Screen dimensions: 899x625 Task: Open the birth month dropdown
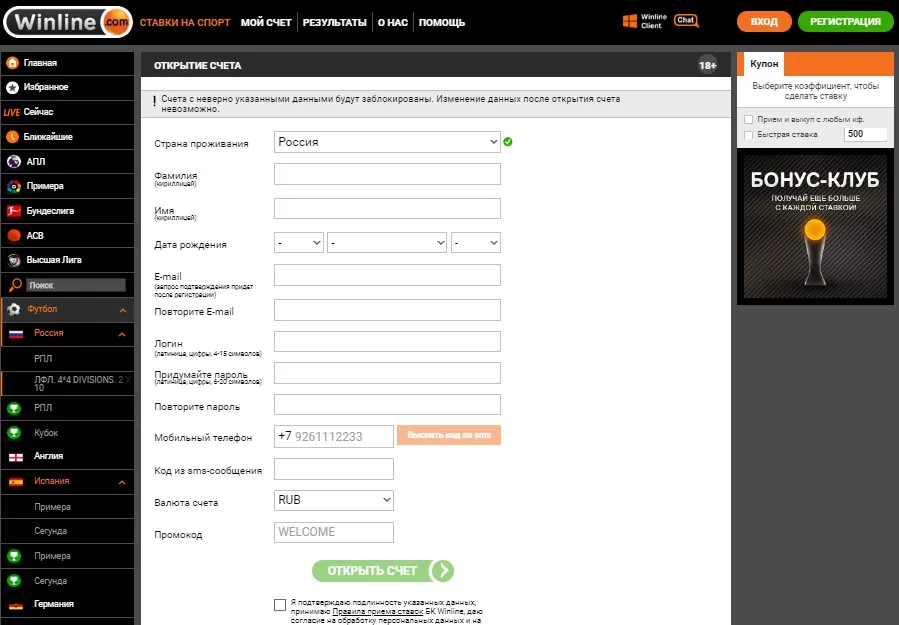pyautogui.click(x=387, y=243)
